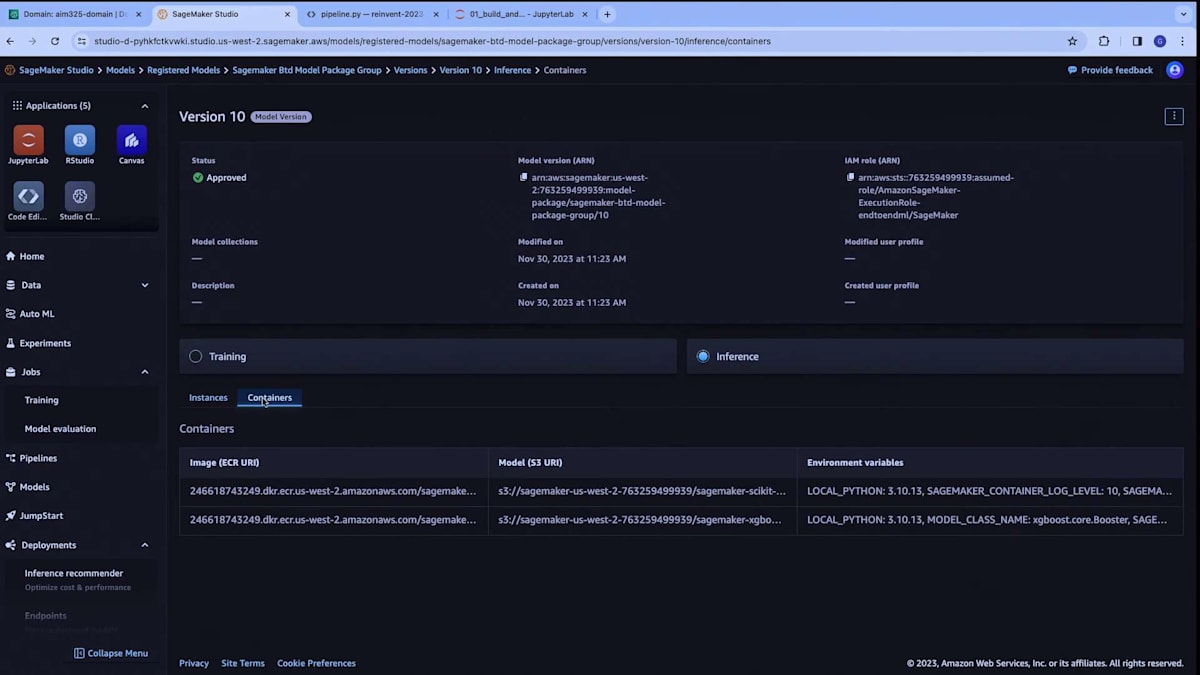The height and width of the screenshot is (675, 1200).
Task: Open the browser tab list dropdown
Action: (x=1184, y=14)
